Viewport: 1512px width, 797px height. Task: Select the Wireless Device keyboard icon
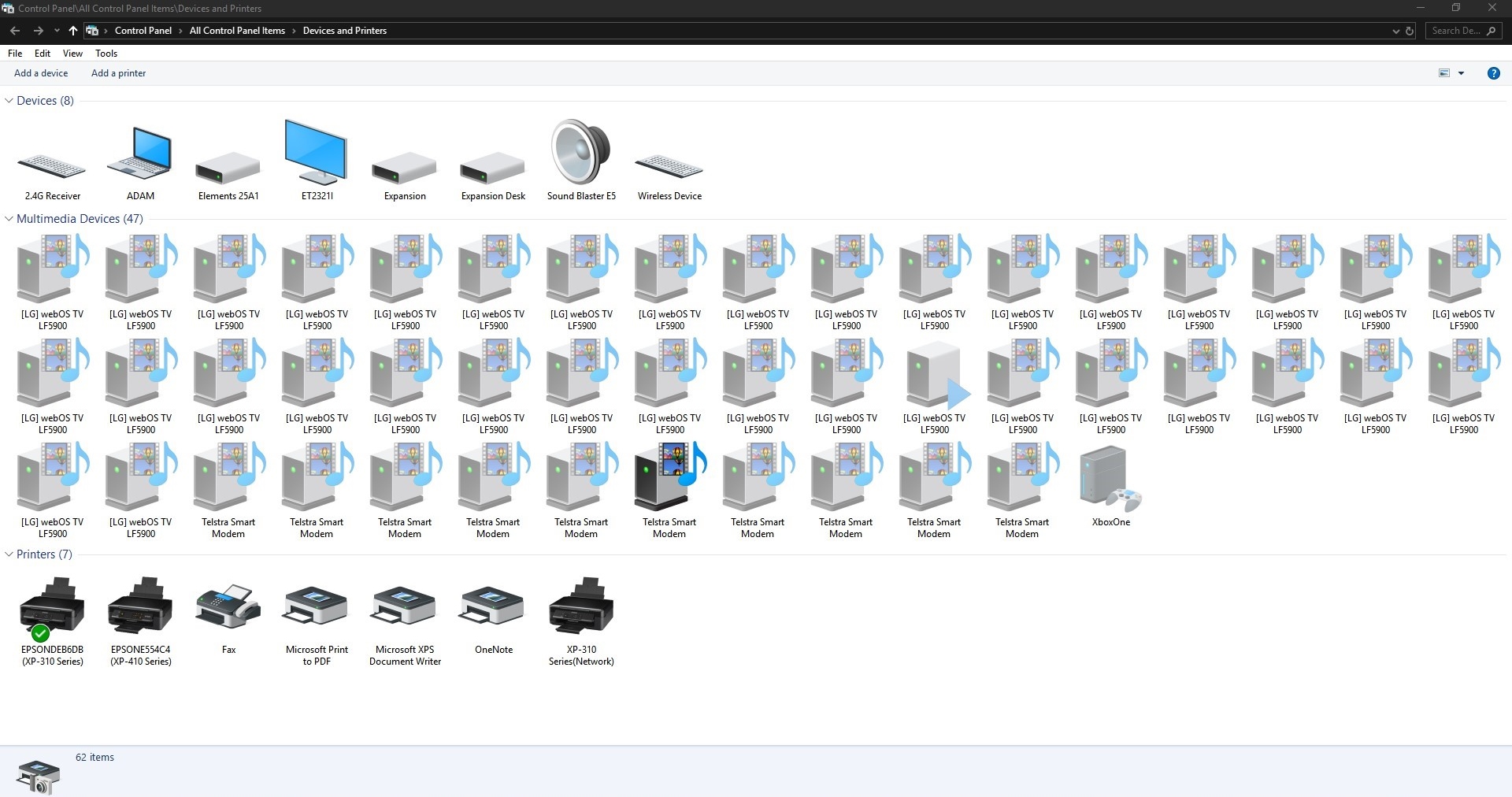669,167
